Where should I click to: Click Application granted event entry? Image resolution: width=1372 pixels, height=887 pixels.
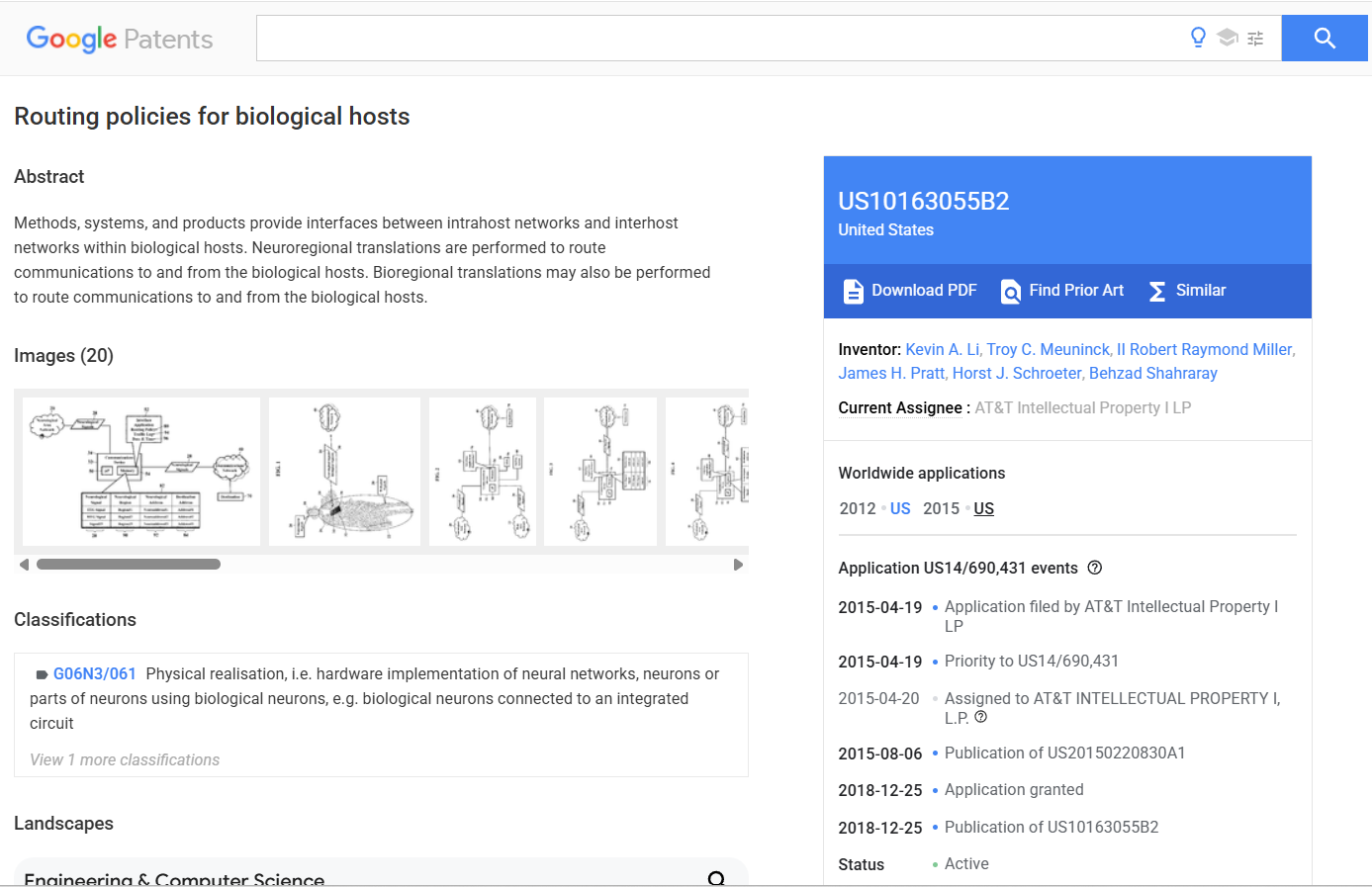pos(1014,789)
